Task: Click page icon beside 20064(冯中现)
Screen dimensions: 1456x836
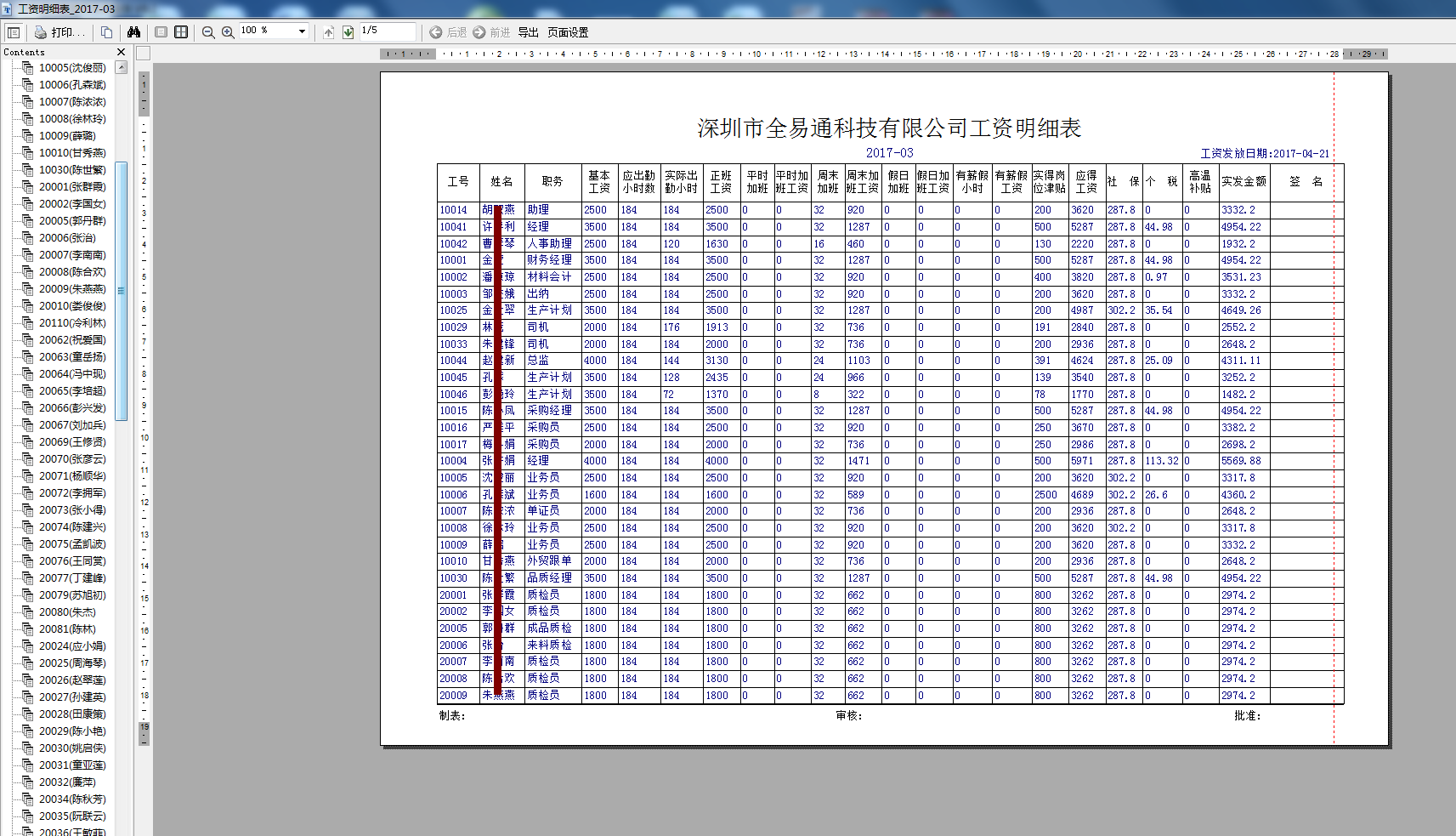Action: (27, 373)
